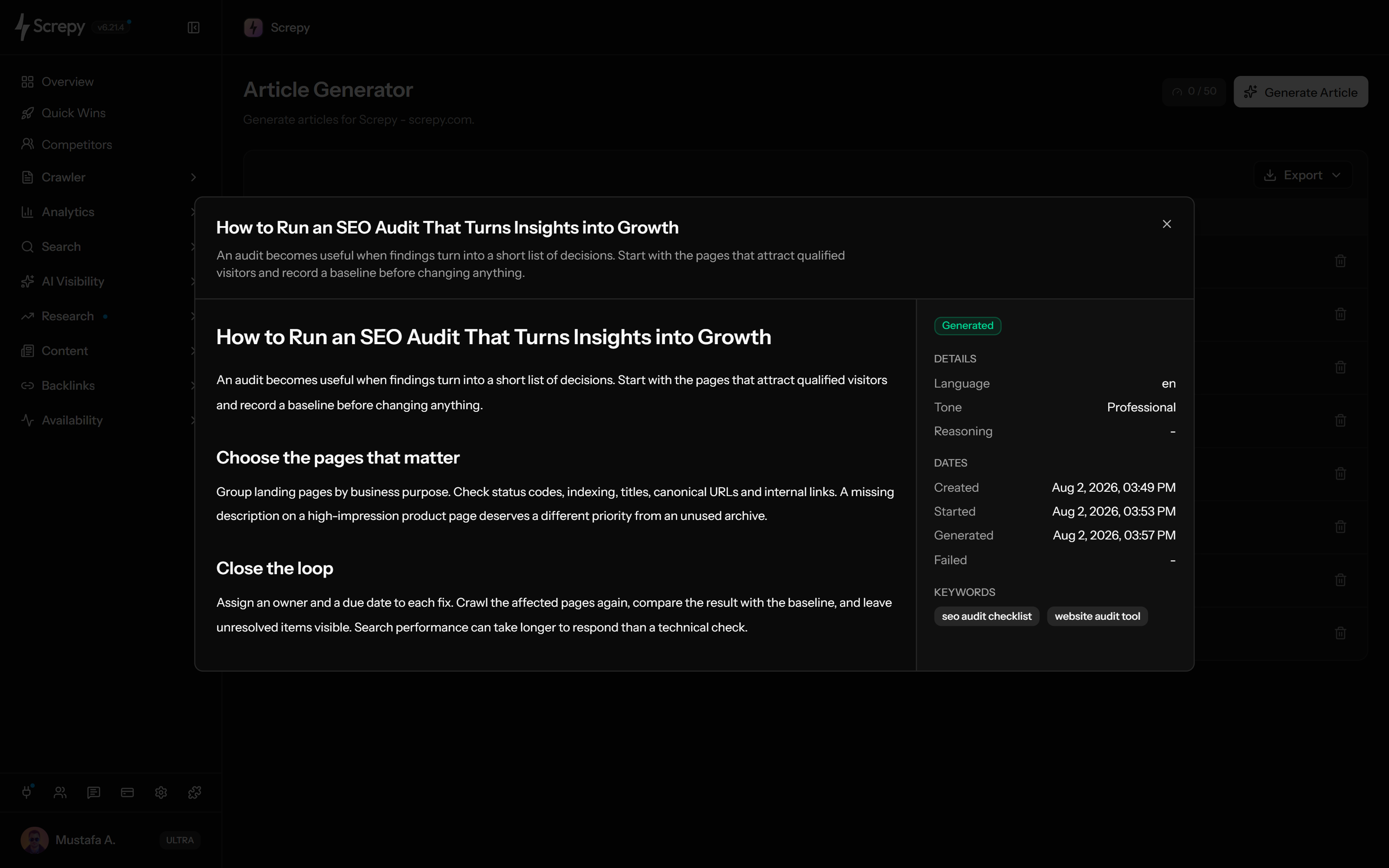Image resolution: width=1389 pixels, height=868 pixels.
Task: Open Quick Wins rocket icon
Action: [27, 113]
